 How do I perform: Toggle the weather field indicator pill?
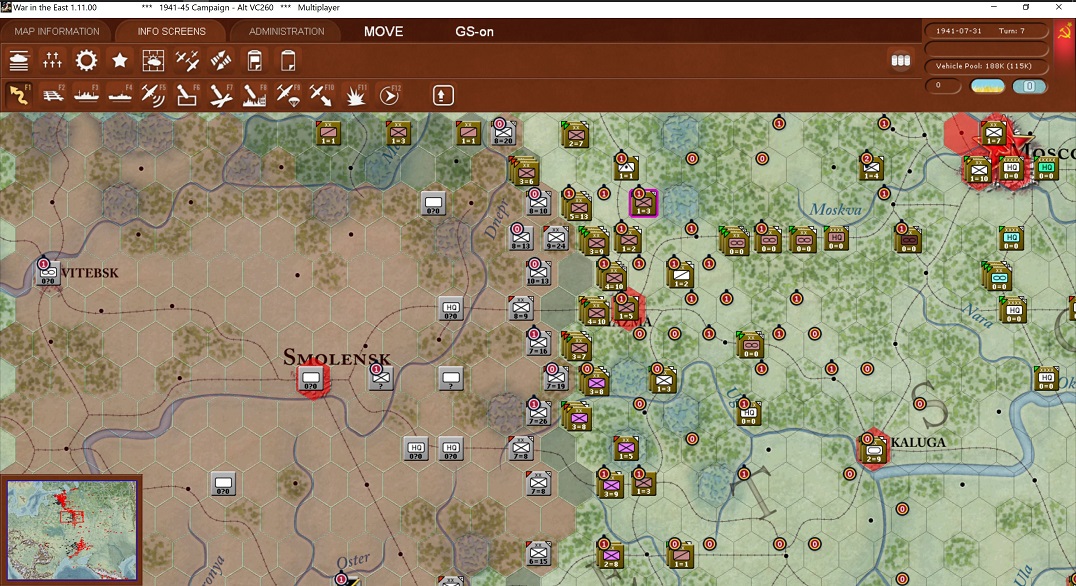987,86
